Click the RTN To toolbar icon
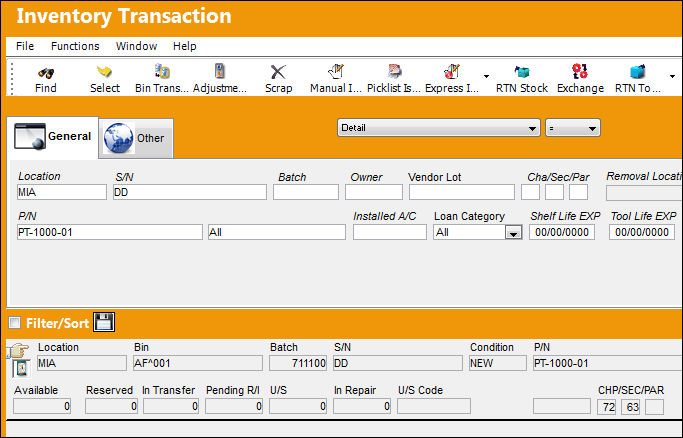 (637, 71)
